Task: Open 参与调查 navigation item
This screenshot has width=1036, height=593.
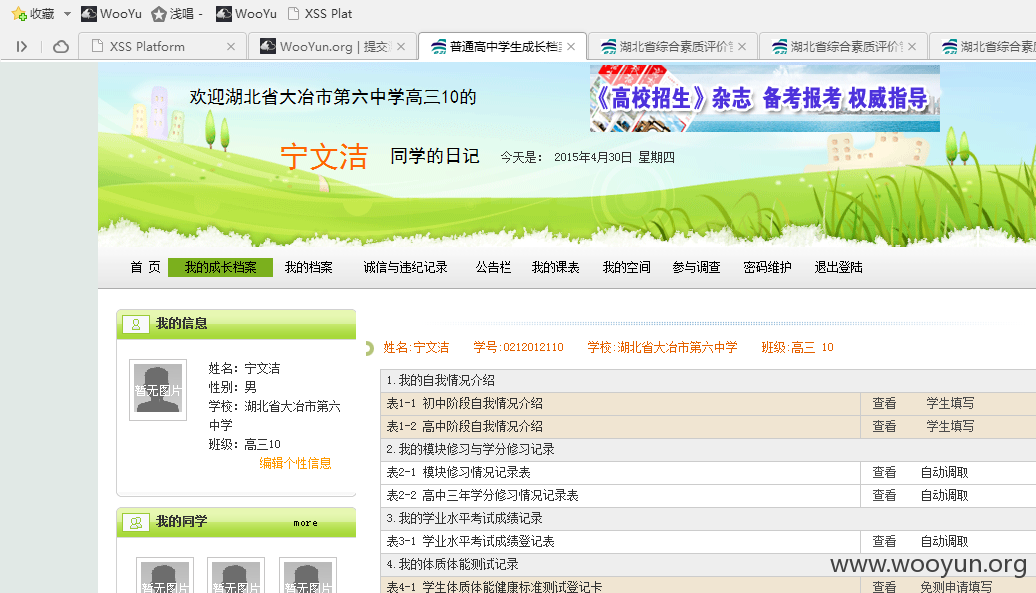Action: pos(696,267)
